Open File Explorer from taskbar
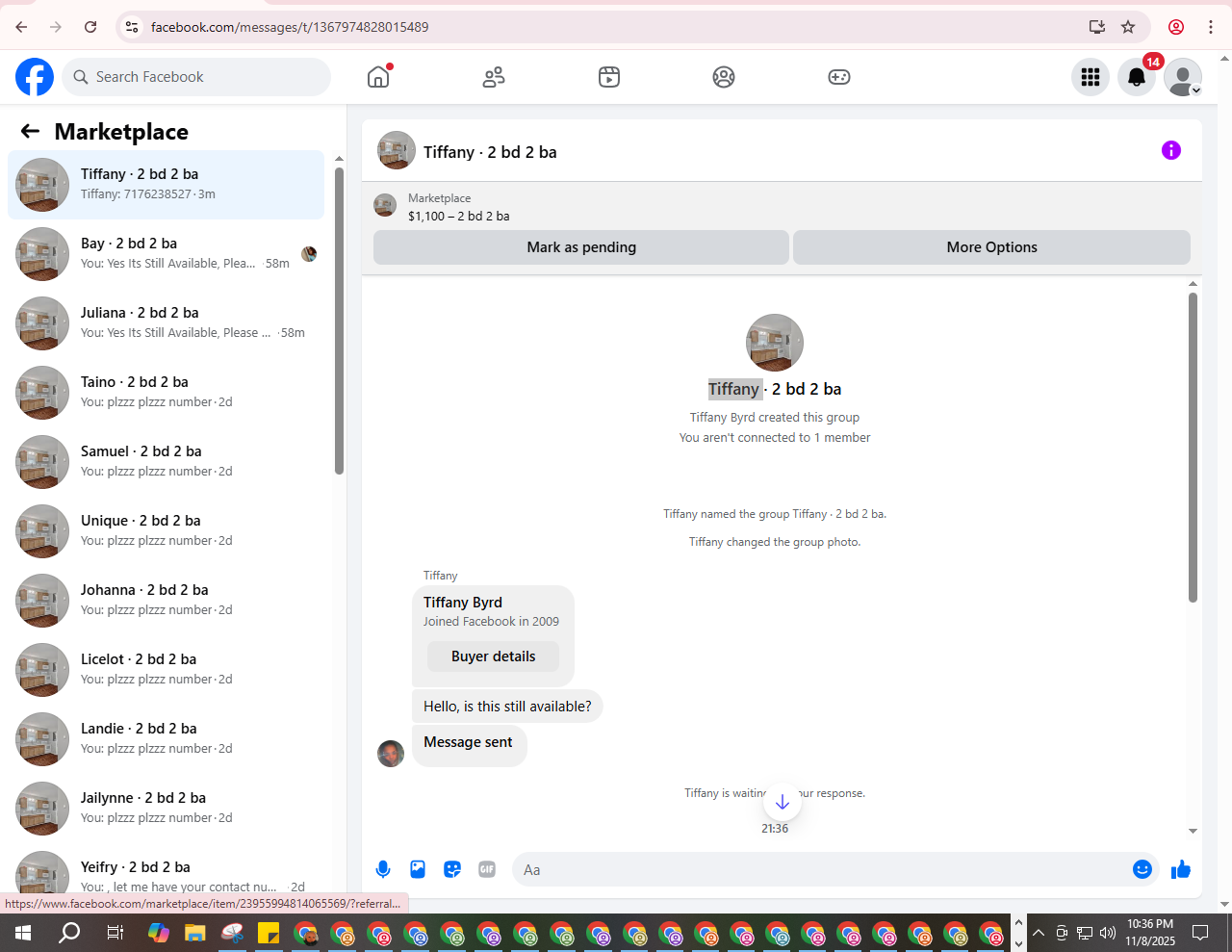Image resolution: width=1232 pixels, height=952 pixels. [x=195, y=933]
